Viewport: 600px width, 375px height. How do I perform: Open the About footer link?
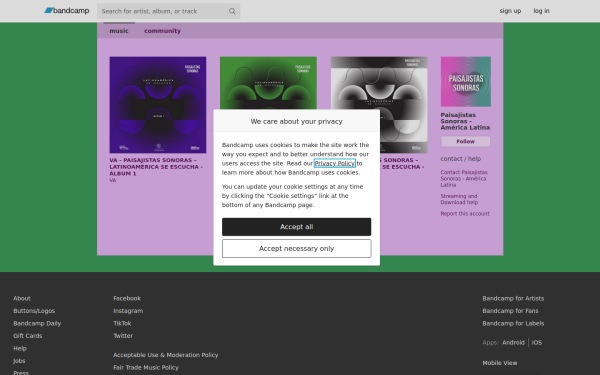pos(22,298)
